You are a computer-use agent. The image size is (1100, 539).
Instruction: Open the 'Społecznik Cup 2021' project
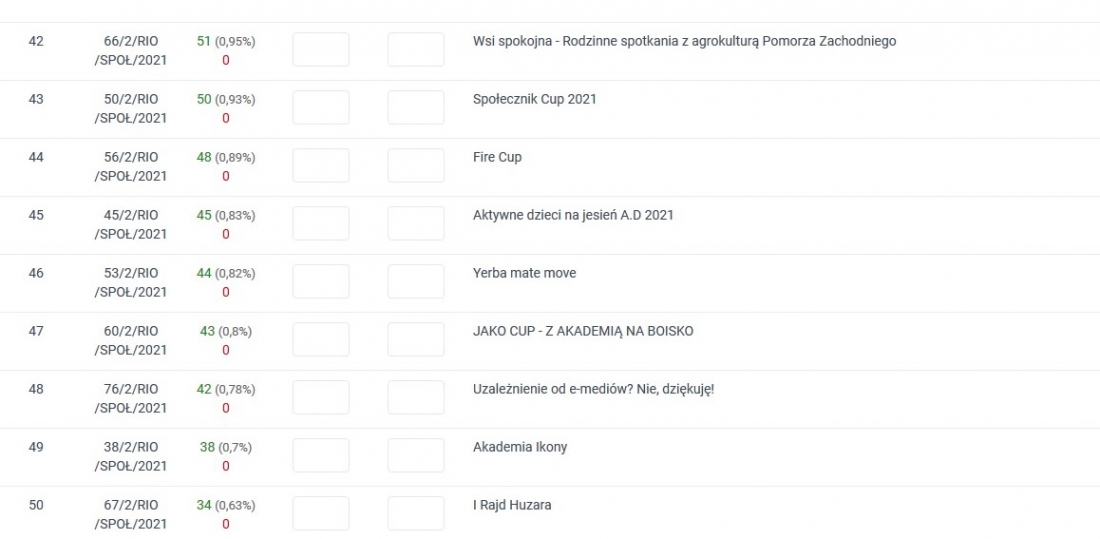(x=534, y=99)
